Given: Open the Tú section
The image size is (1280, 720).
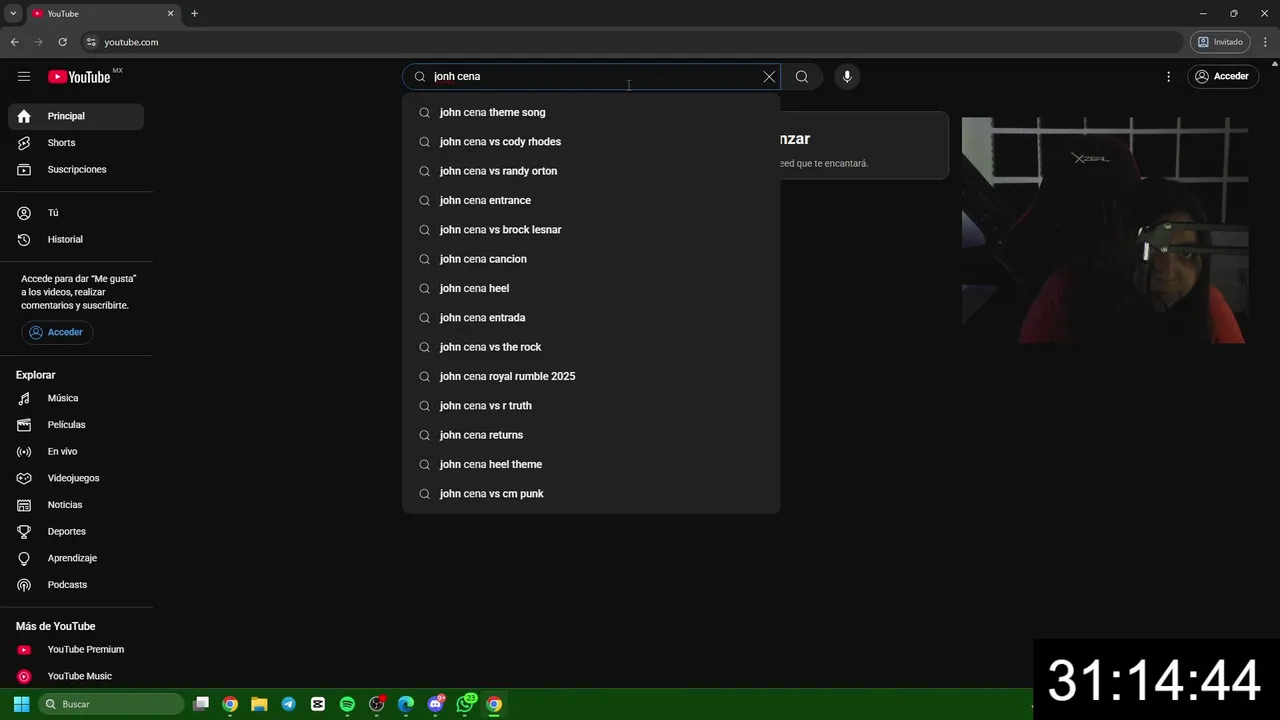Looking at the screenshot, I should tap(76, 213).
